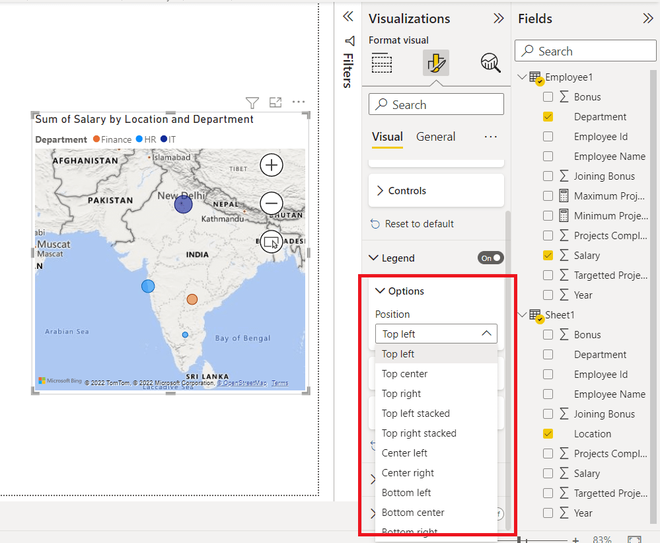Toggle the Legend switch off
This screenshot has height=543, width=660.
coord(490,258)
